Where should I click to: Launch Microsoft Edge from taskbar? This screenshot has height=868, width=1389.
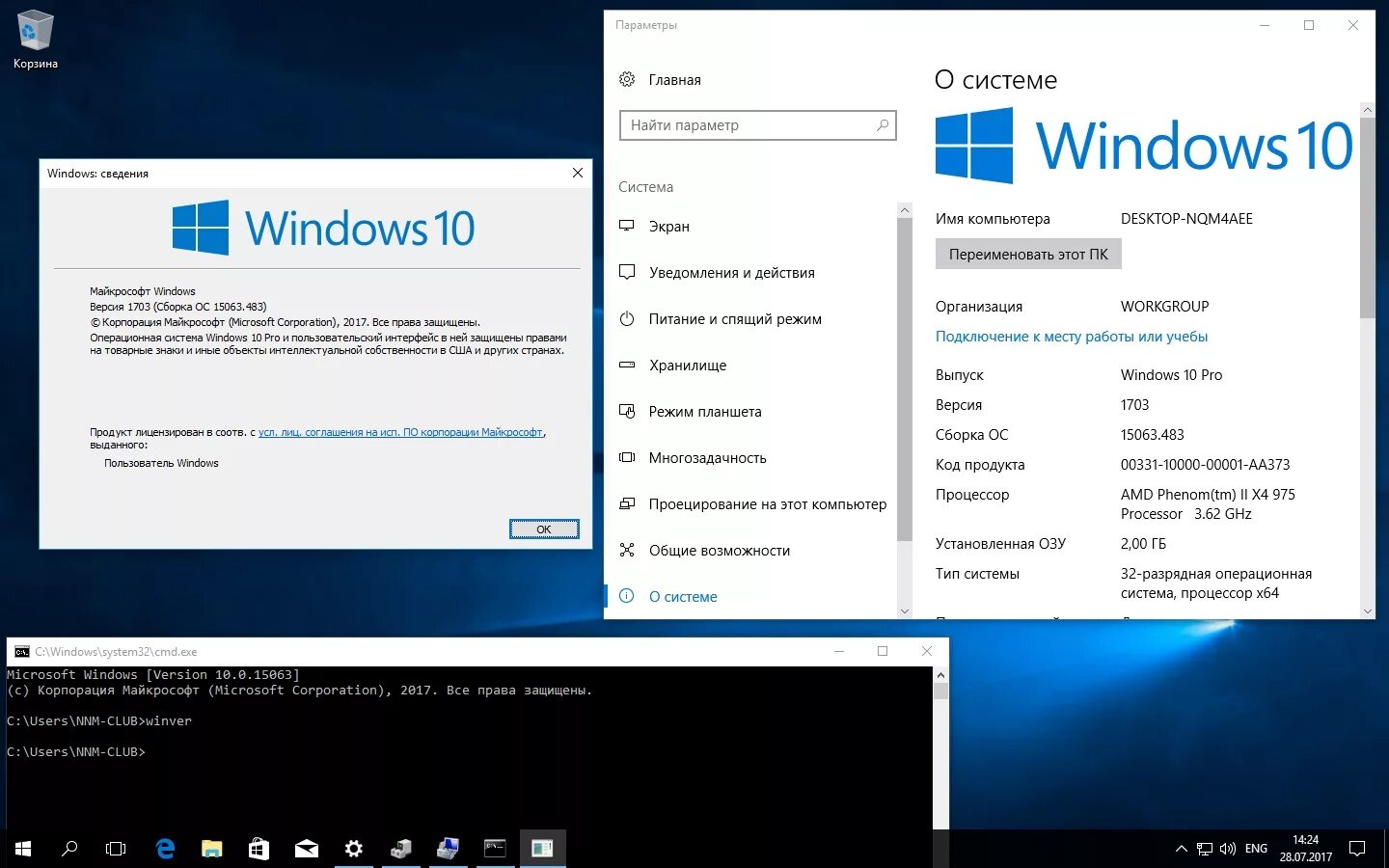tap(165, 849)
